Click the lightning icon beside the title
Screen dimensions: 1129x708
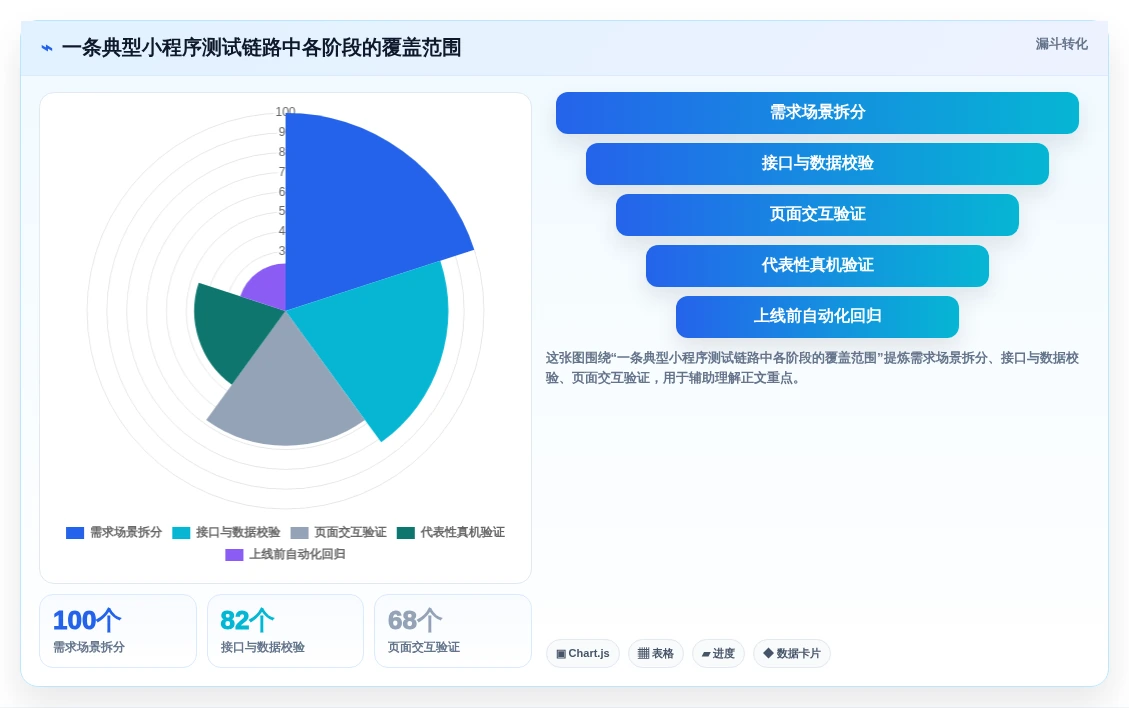[47, 48]
